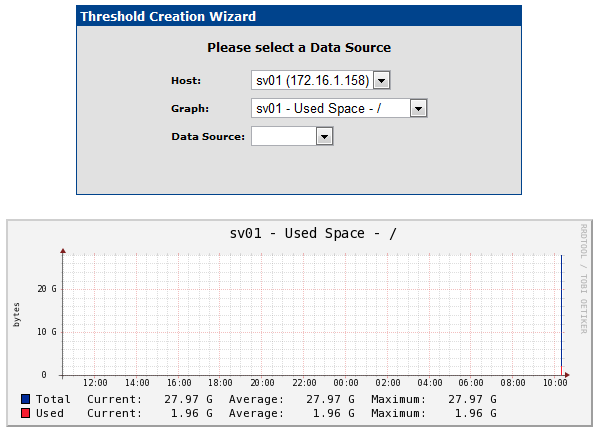Click the graph title 'sv01 - Used Space - /'
Image resolution: width=601 pixels, height=435 pixels.
313,233
